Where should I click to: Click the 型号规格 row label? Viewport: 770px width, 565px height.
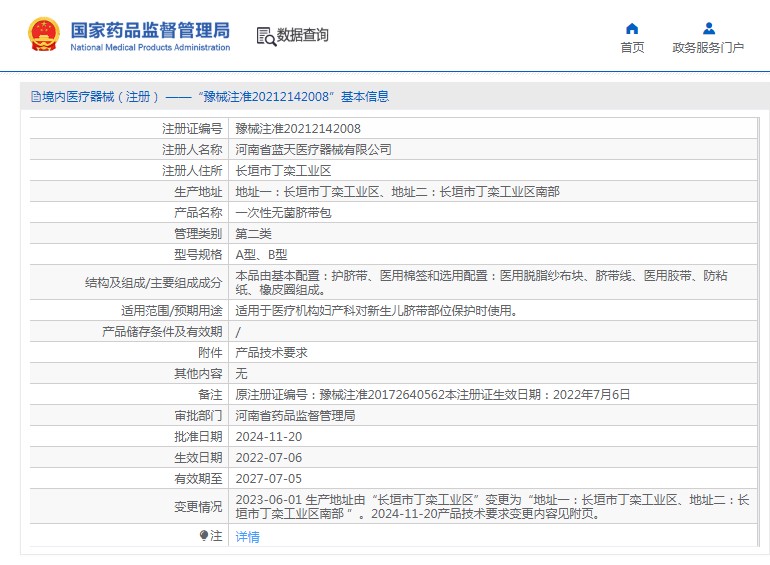tap(198, 255)
